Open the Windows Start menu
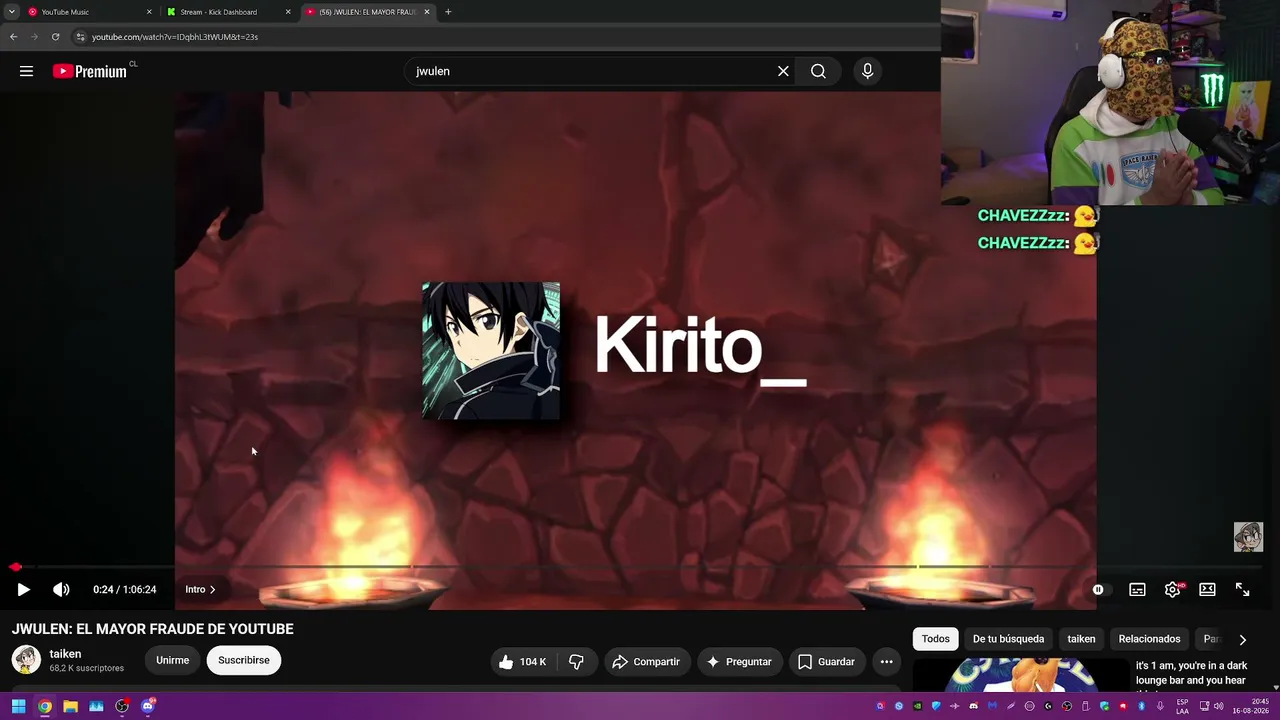 [18, 706]
